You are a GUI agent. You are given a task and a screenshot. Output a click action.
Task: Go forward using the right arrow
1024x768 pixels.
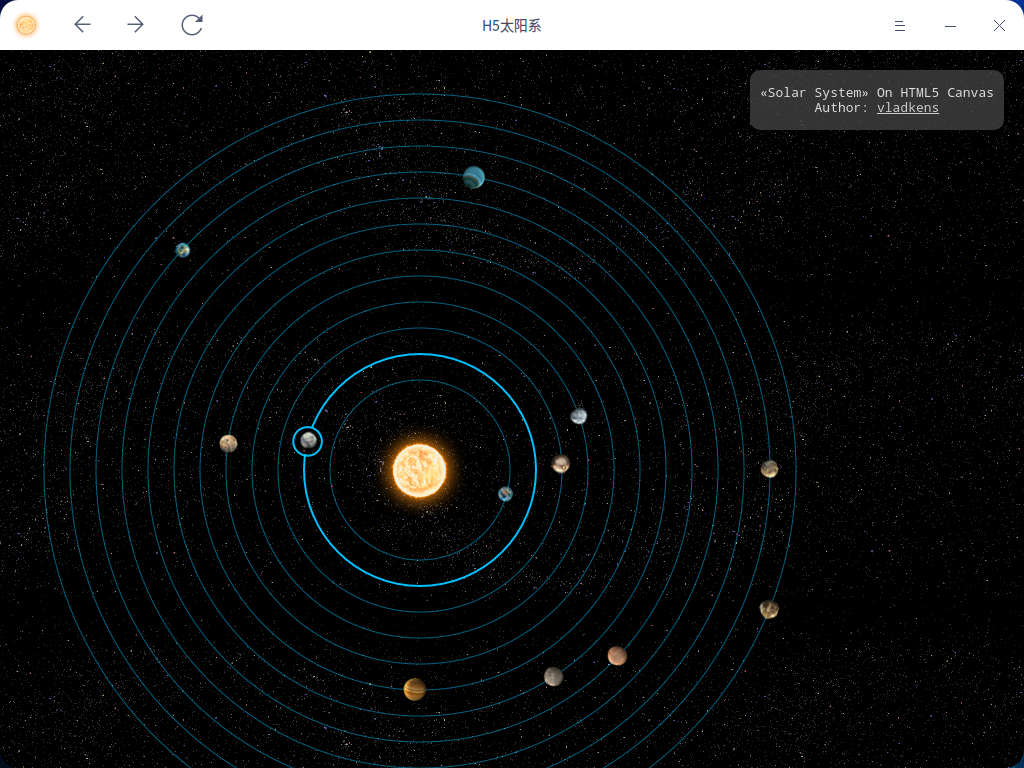pyautogui.click(x=136, y=25)
